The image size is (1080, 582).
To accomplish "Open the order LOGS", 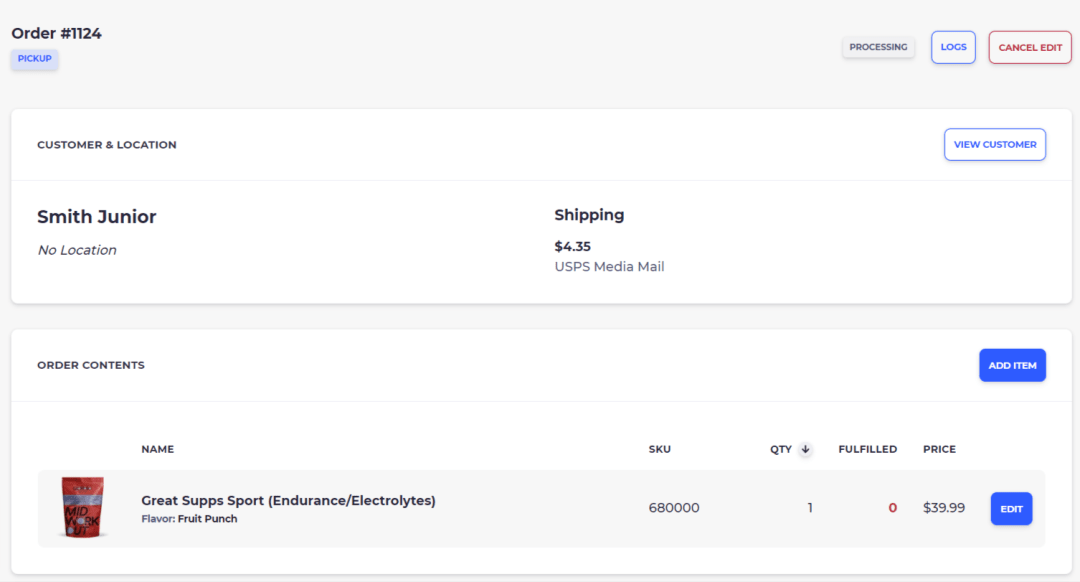I will 953,47.
